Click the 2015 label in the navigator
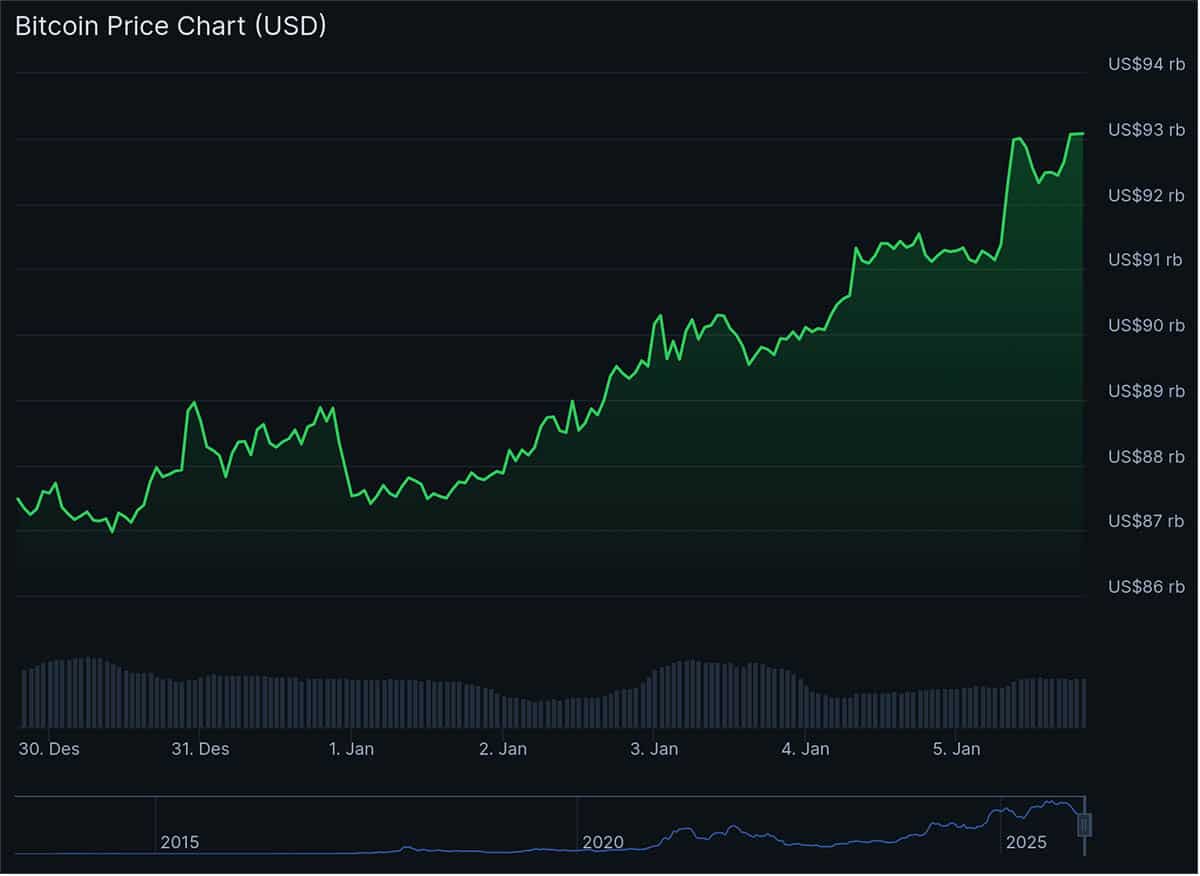1200x876 pixels. 180,843
